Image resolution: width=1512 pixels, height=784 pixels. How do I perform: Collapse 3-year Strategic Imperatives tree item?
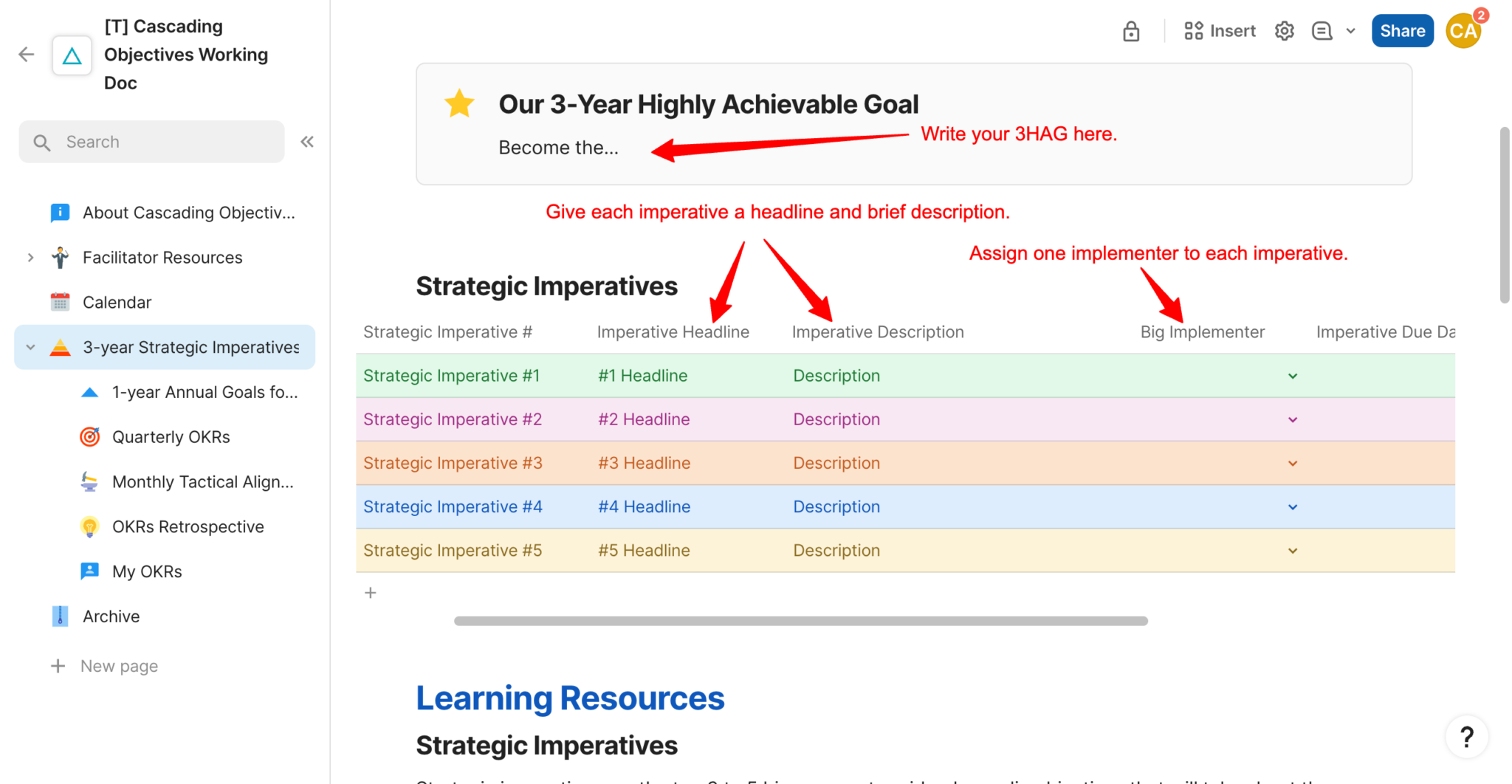coord(30,347)
